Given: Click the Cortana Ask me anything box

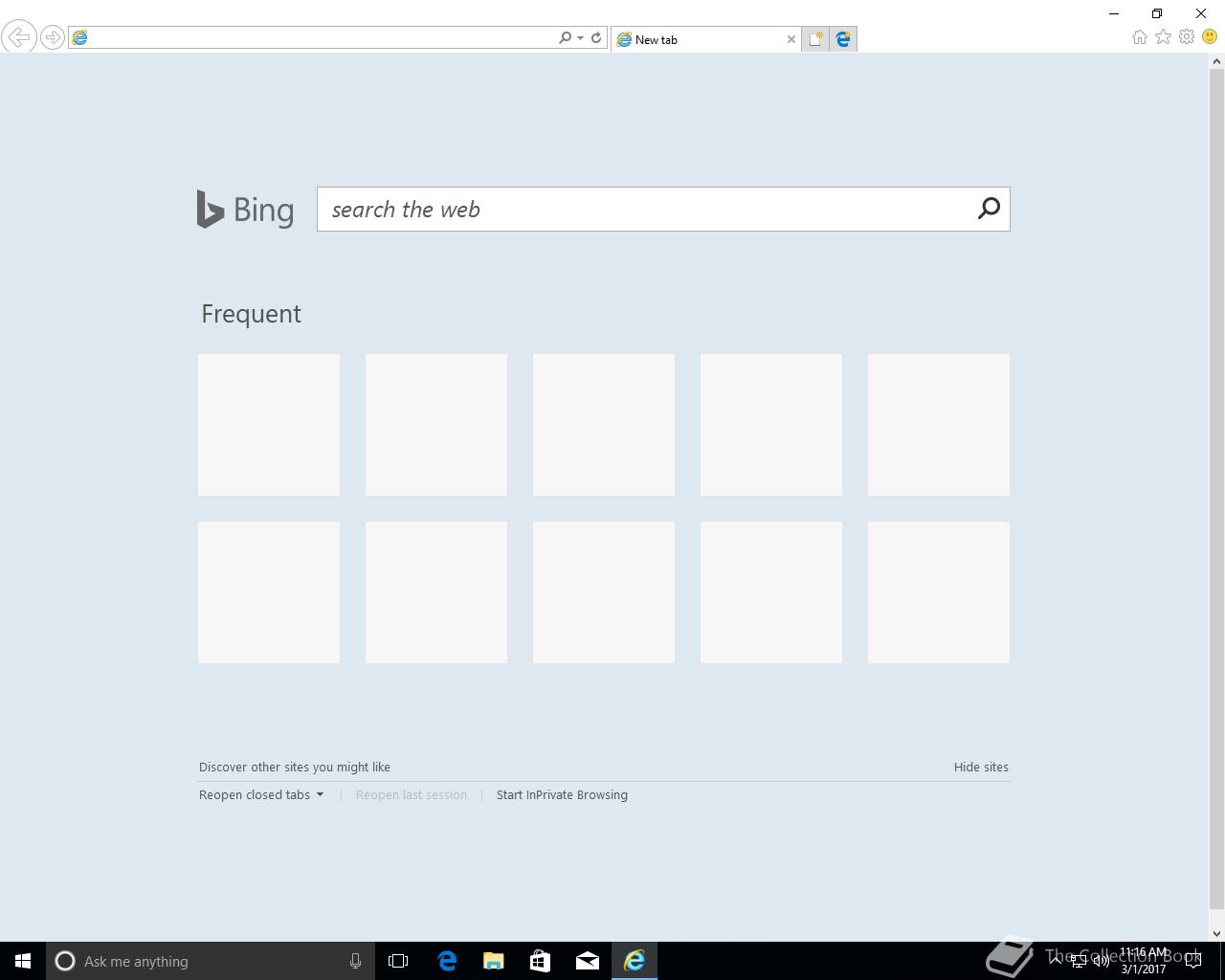Looking at the screenshot, I should click(209, 961).
